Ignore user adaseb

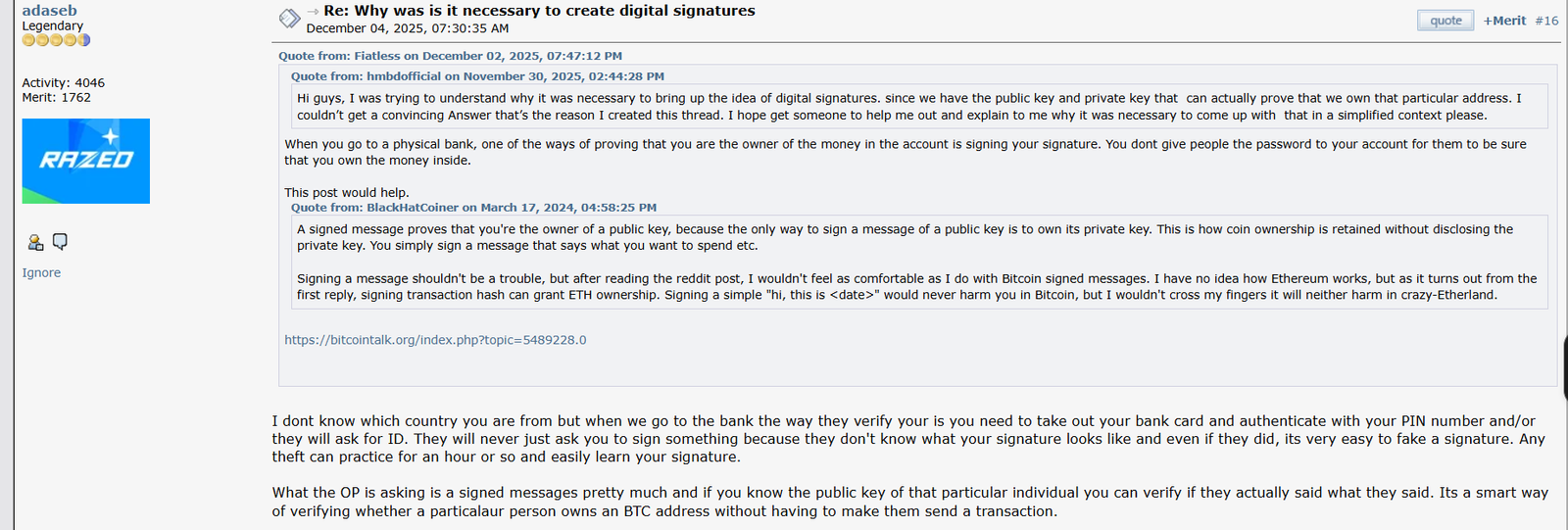tap(41, 272)
